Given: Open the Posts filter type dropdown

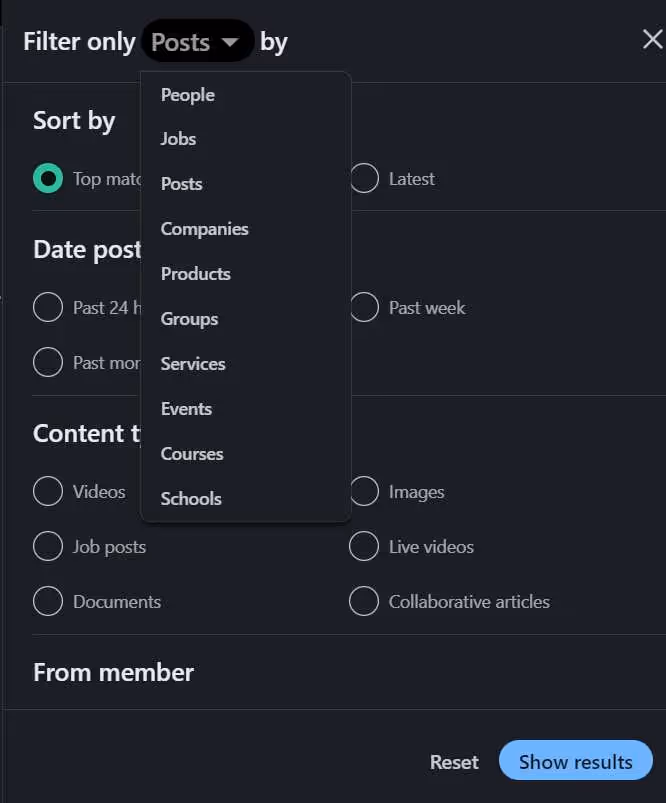Looking at the screenshot, I should pyautogui.click(x=196, y=41).
